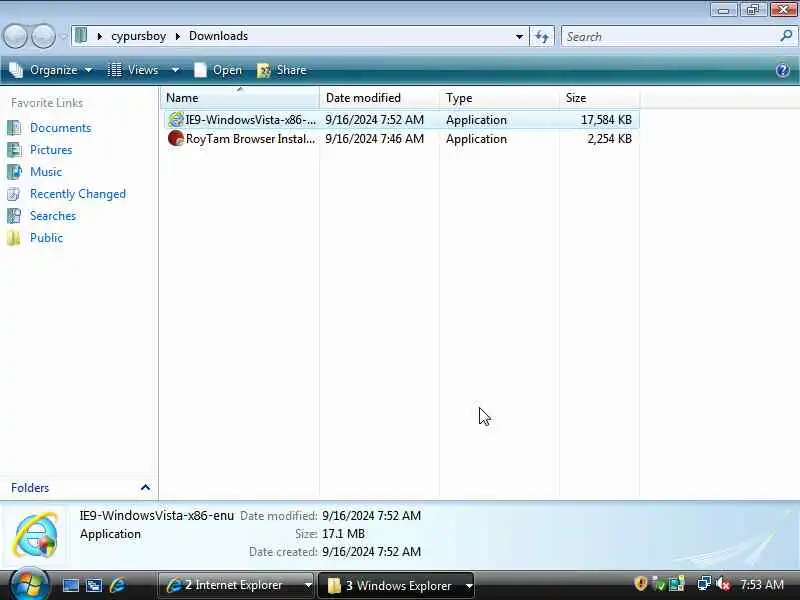Viewport: 800px width, 600px height.
Task: Open the Windows Start orb
Action: pyautogui.click(x=29, y=585)
